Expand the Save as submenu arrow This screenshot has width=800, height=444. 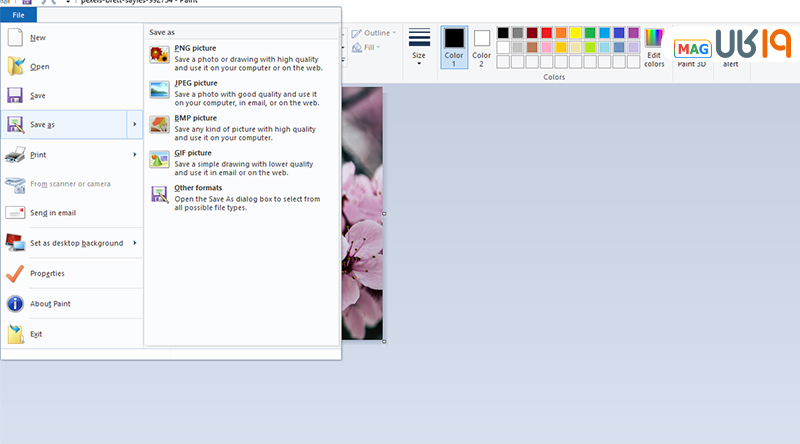(x=135, y=125)
